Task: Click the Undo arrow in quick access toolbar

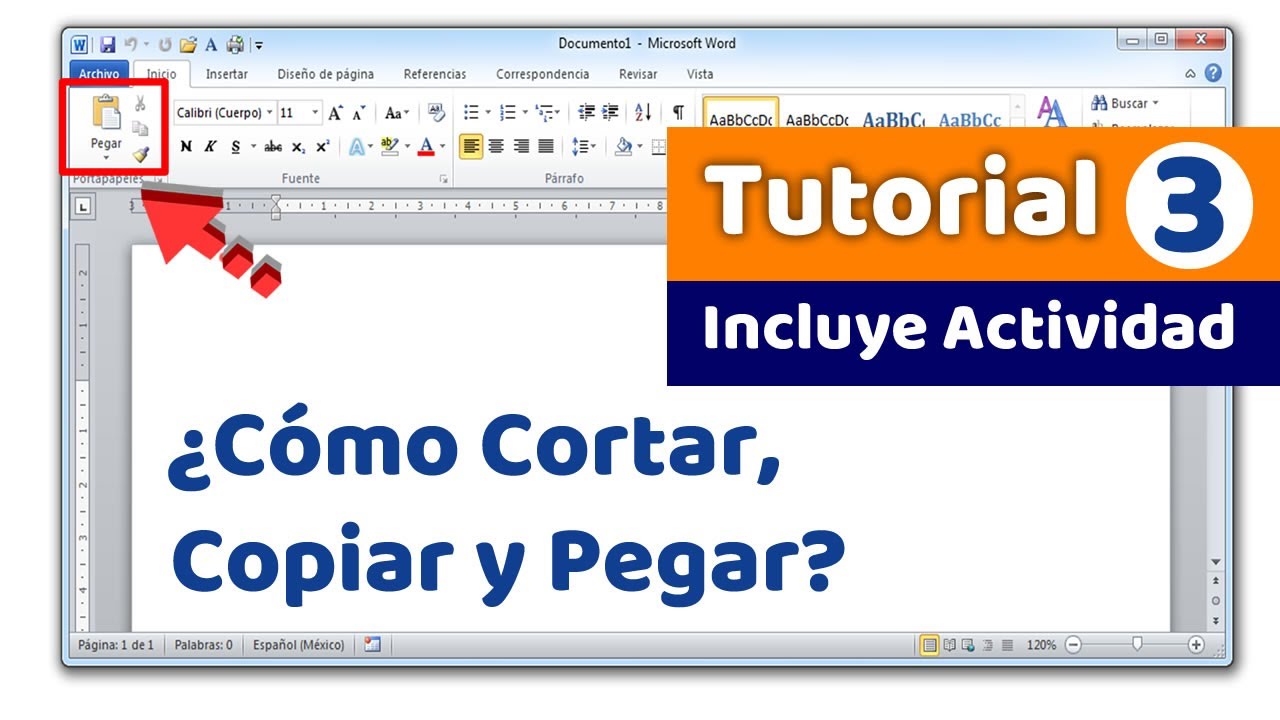Action: coord(130,44)
